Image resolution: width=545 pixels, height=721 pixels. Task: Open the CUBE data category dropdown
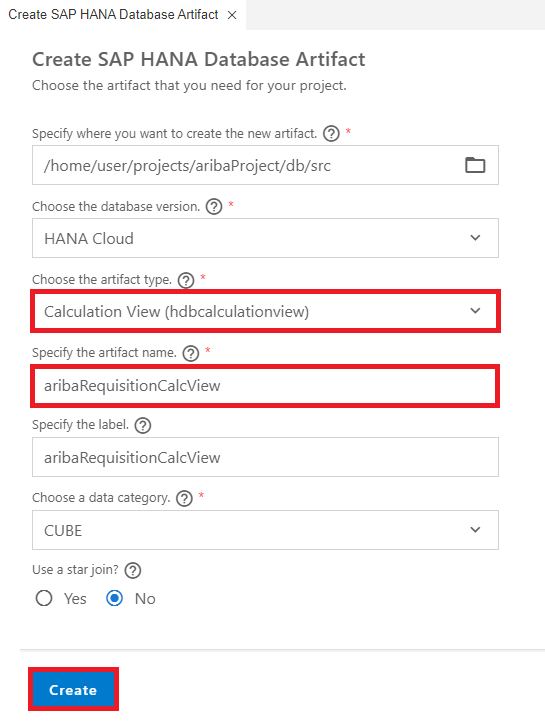point(265,530)
